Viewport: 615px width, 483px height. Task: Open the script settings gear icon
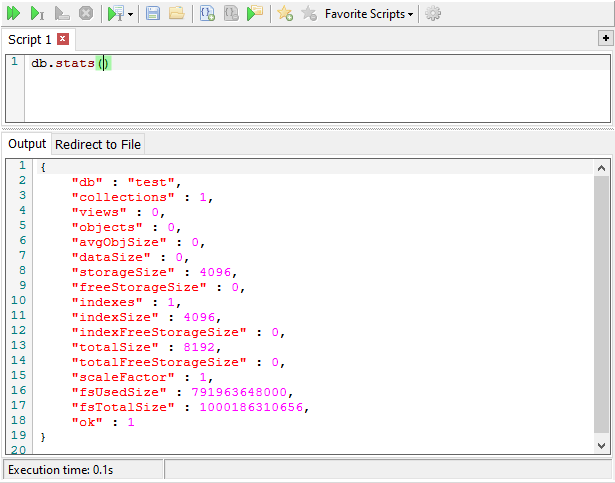pos(433,14)
